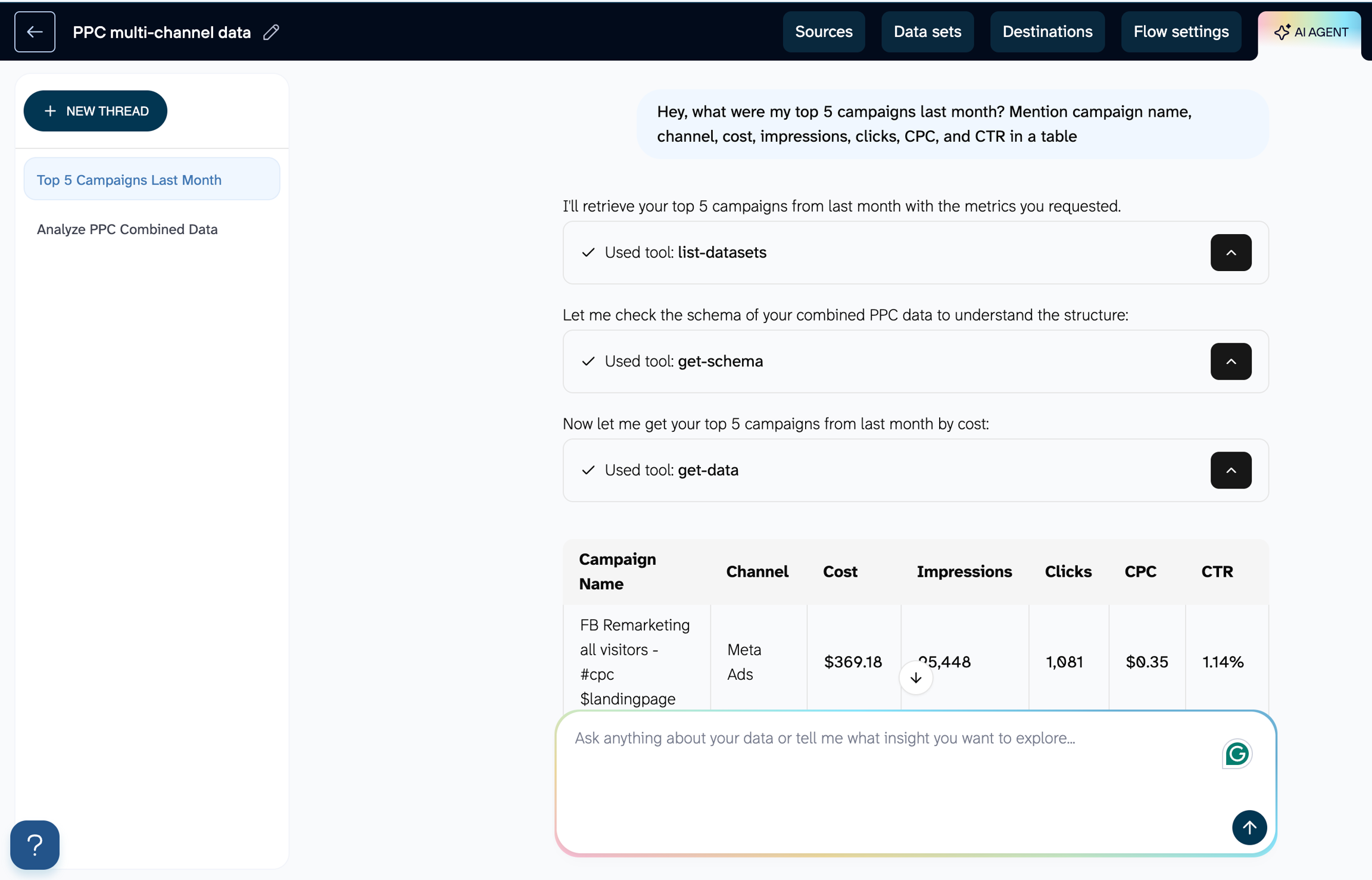Go to the Destinations tab
This screenshot has height=880, width=1372.
[1047, 32]
